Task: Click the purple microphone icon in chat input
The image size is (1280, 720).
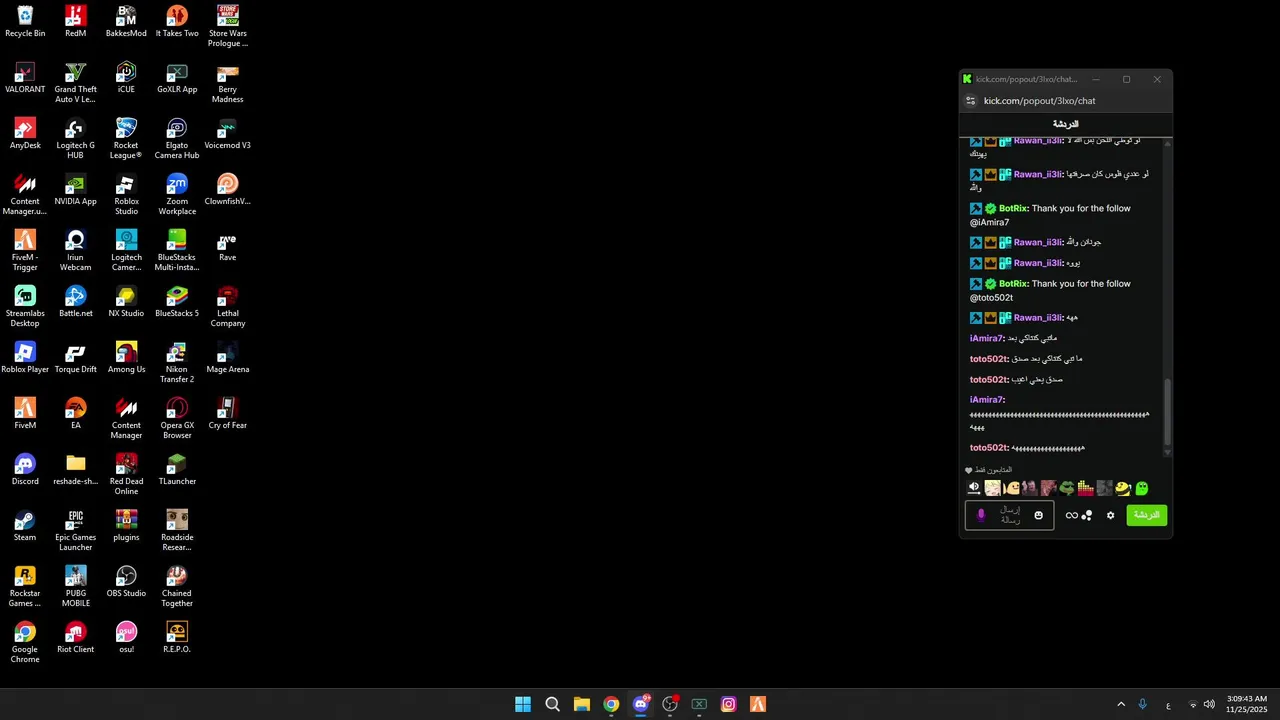Action: click(x=981, y=515)
